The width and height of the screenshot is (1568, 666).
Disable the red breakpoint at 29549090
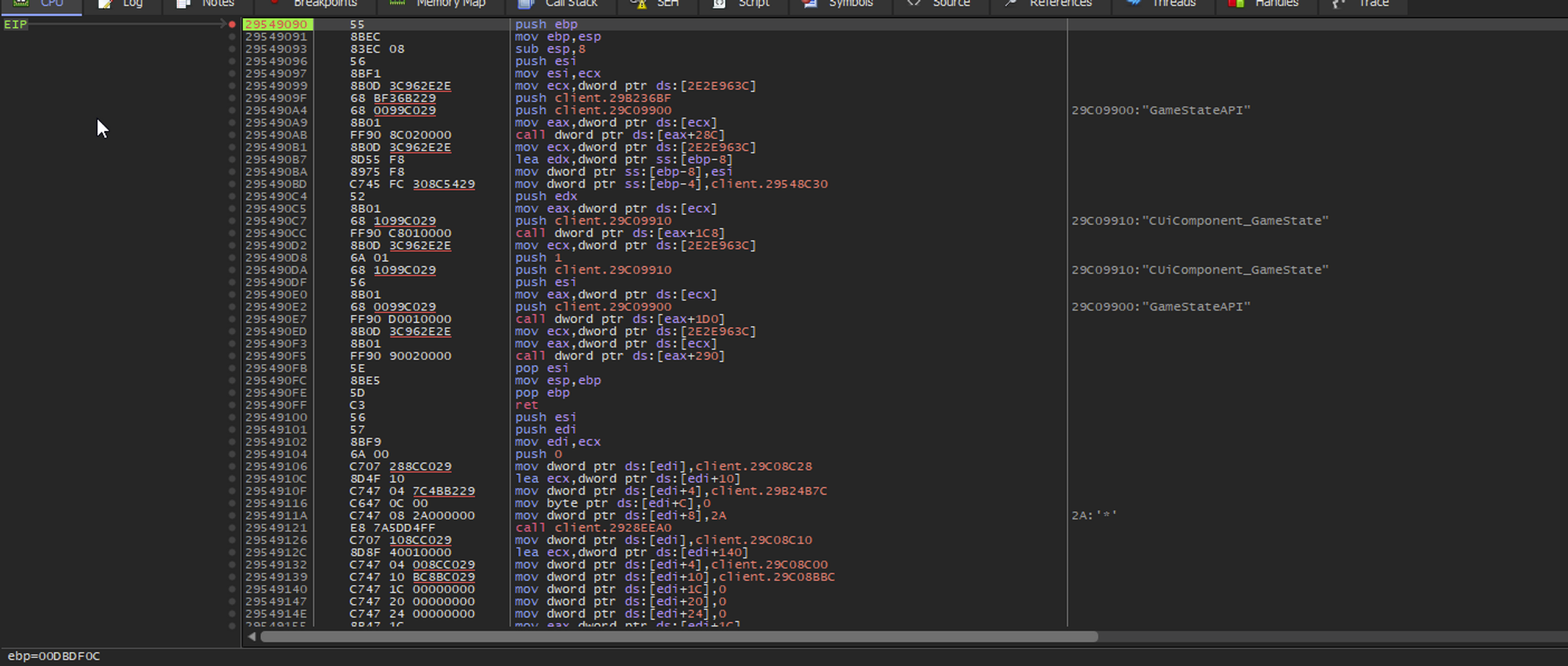(232, 24)
